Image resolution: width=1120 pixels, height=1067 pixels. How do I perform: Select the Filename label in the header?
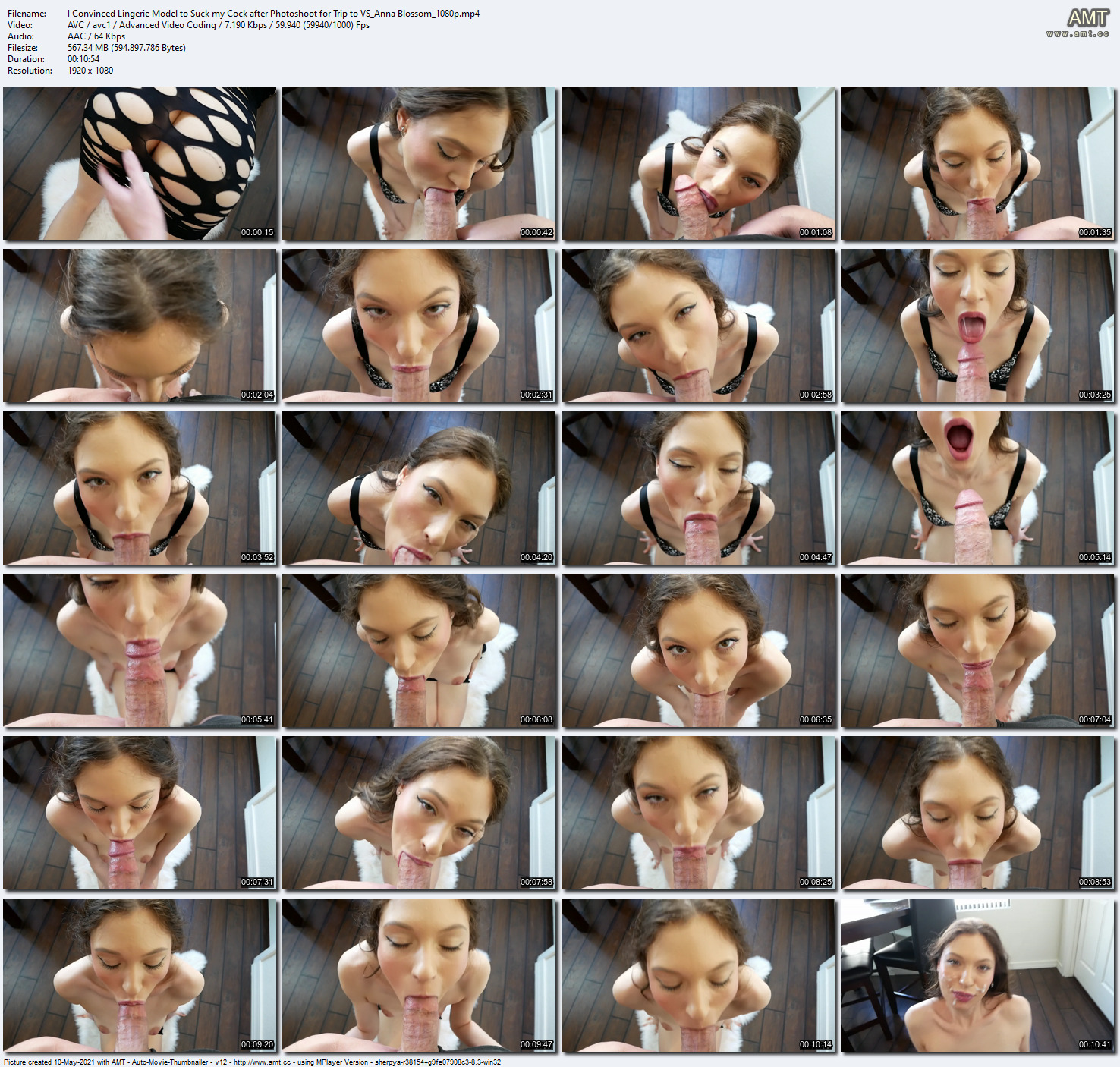(27, 14)
